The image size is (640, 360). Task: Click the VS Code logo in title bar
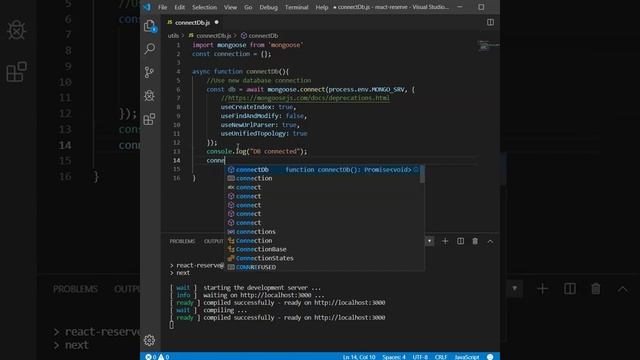[147, 7]
